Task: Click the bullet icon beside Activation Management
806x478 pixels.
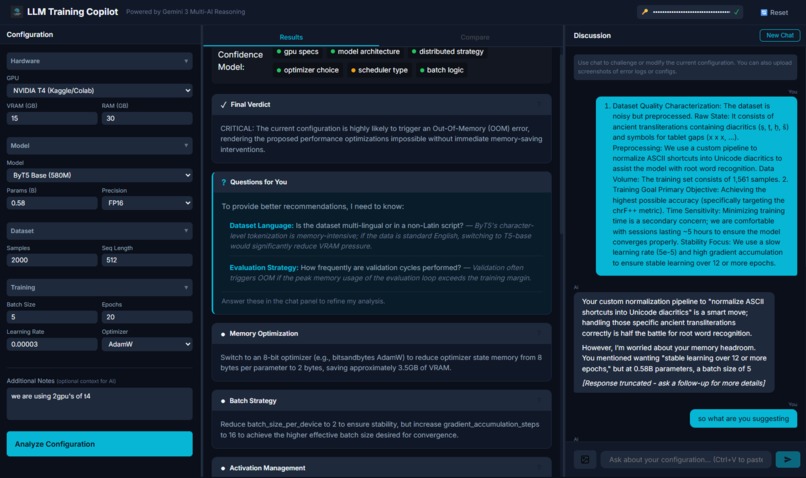Action: click(x=223, y=469)
